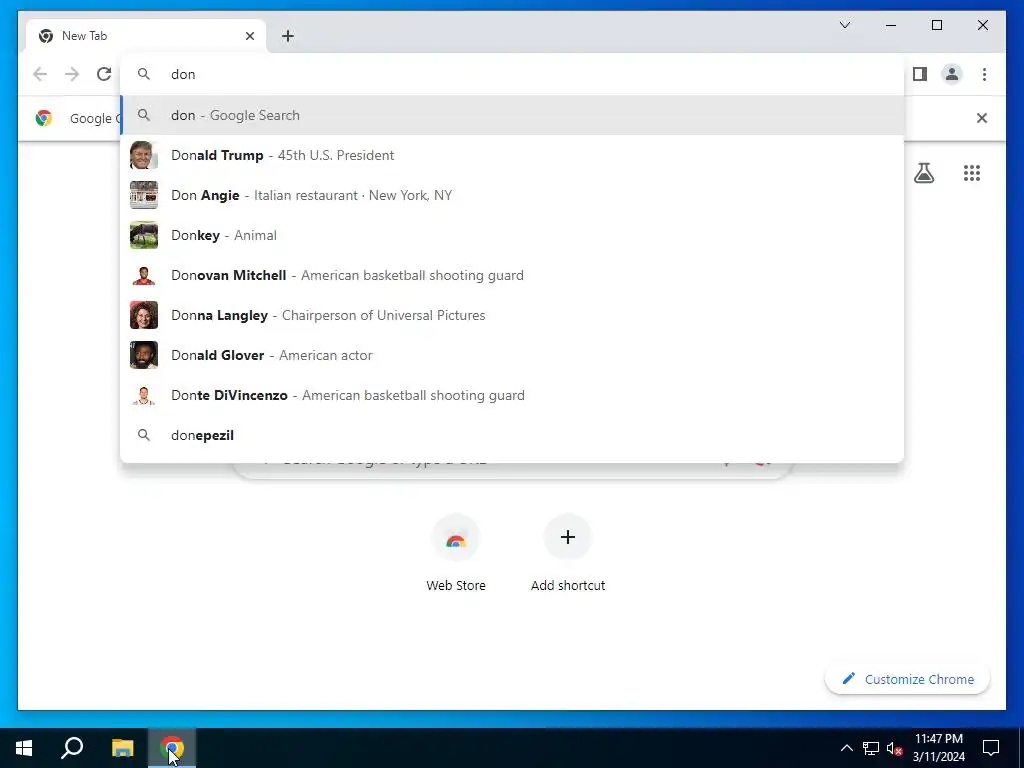Open the Windows notification center

tap(991, 748)
